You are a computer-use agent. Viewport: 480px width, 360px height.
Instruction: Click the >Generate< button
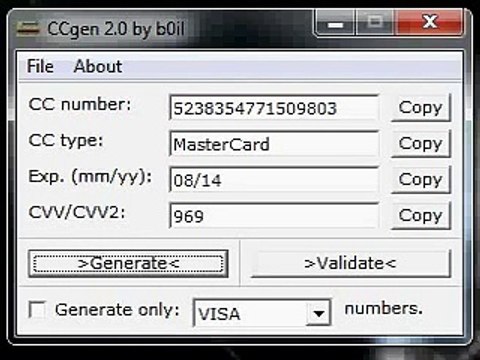point(128,264)
